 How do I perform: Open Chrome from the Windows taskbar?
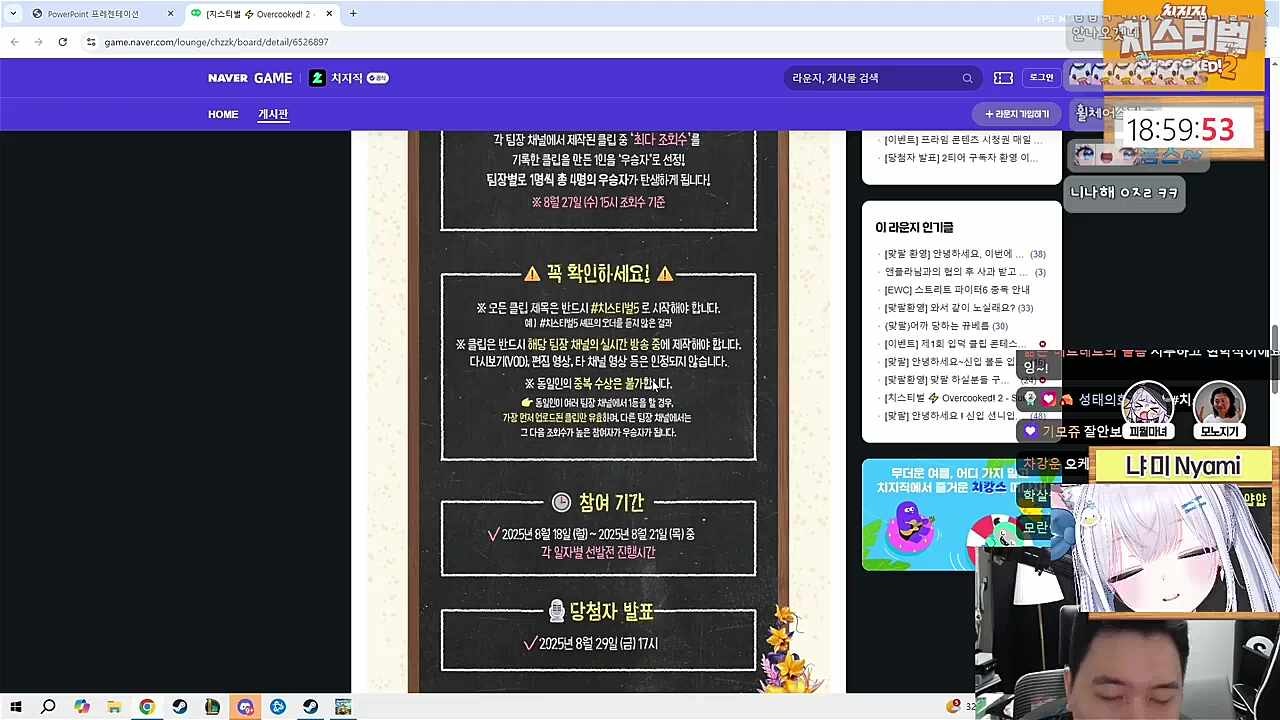pyautogui.click(x=147, y=707)
